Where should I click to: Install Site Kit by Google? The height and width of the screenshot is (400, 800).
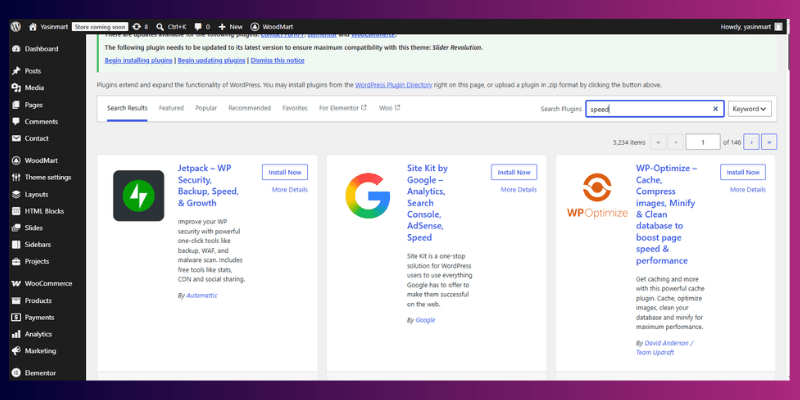514,172
